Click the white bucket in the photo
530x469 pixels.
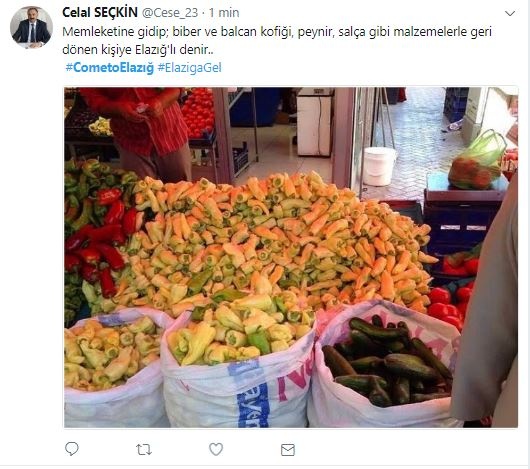pyautogui.click(x=379, y=166)
